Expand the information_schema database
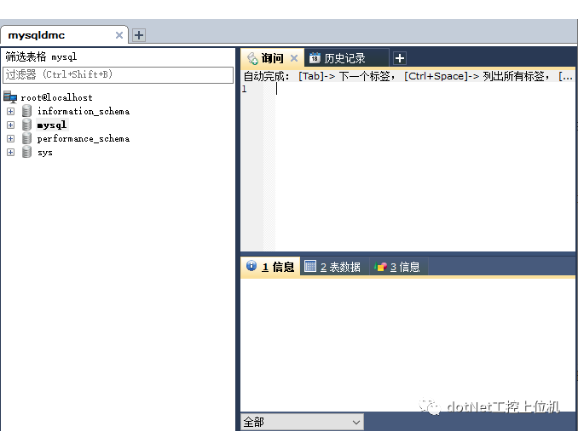The image size is (579, 431). (11, 111)
